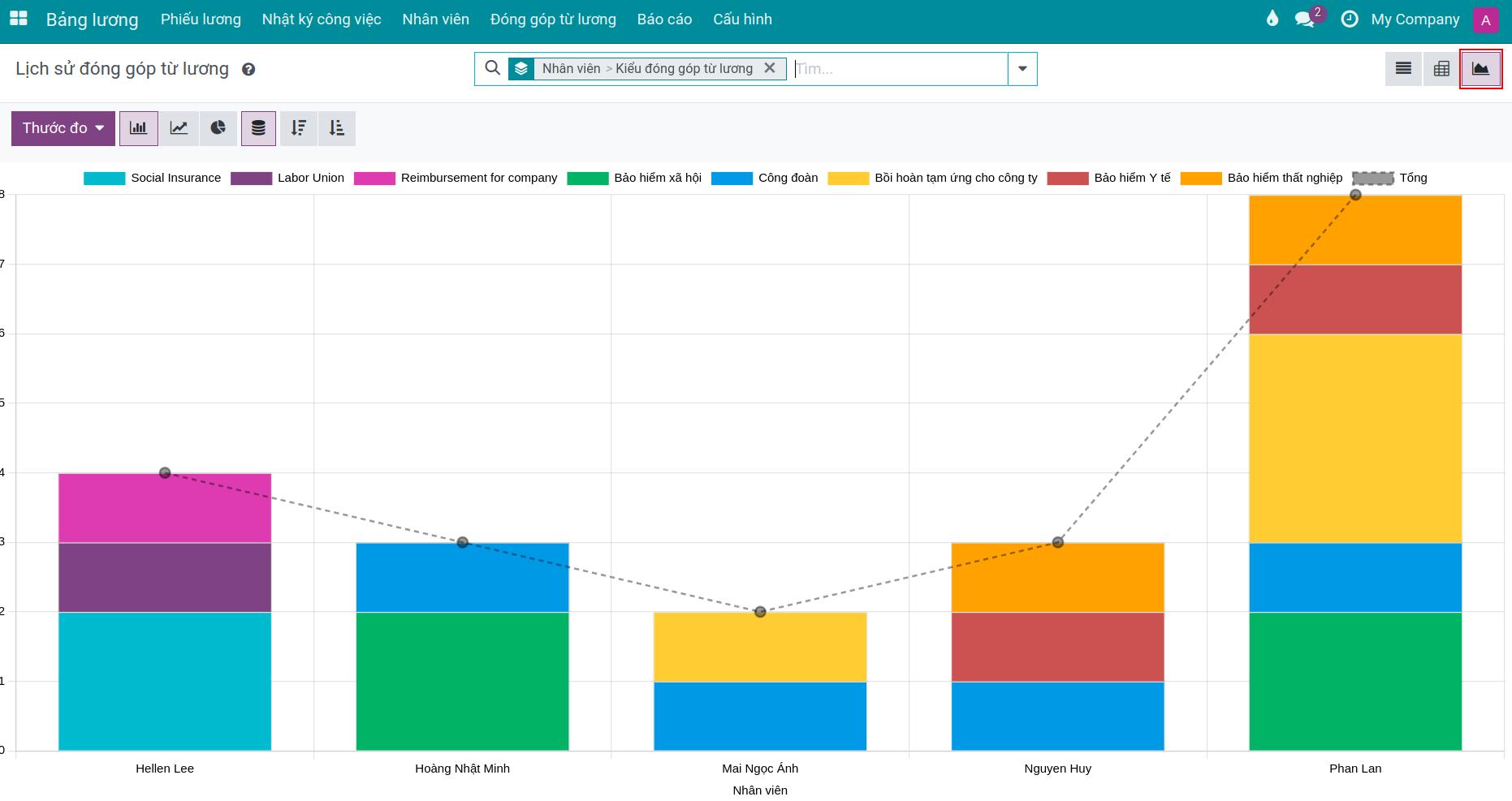Viewport: 1512px width, 801px height.
Task: Open the Thước đo measures dropdown
Action: pyautogui.click(x=63, y=128)
